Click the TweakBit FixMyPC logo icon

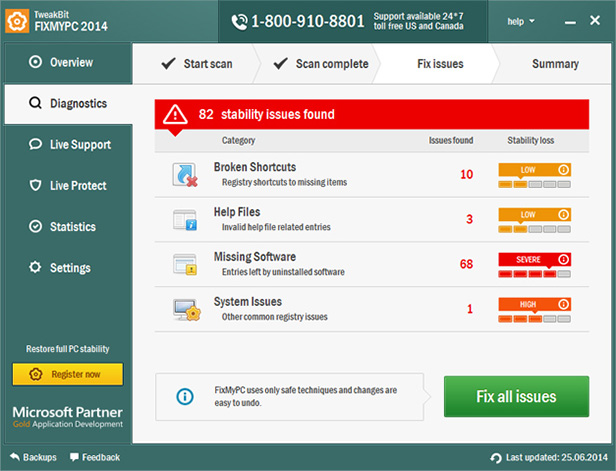[17, 21]
